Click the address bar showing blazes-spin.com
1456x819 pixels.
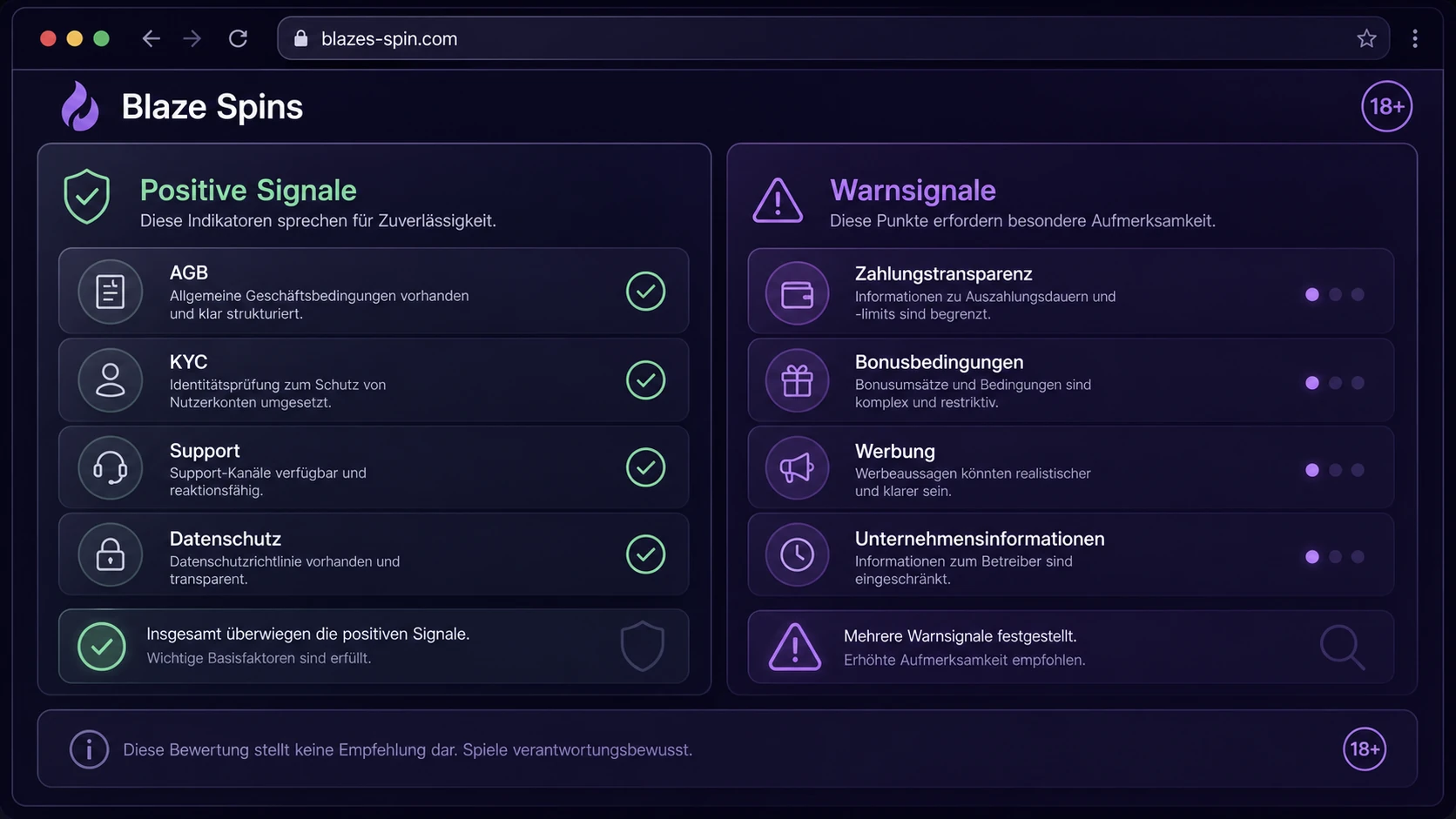[832, 38]
